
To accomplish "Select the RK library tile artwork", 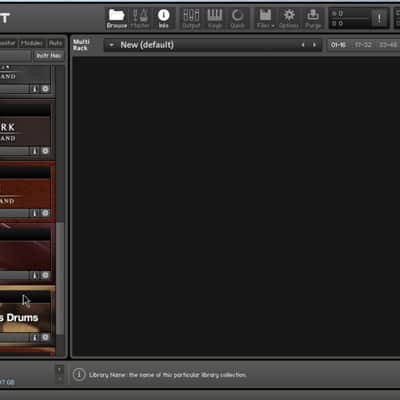I will click(25, 130).
